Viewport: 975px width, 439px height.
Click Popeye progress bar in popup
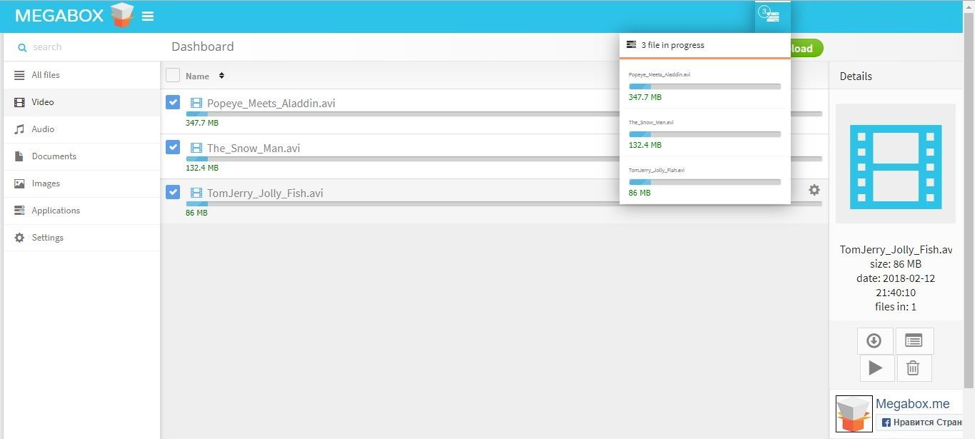[705, 86]
